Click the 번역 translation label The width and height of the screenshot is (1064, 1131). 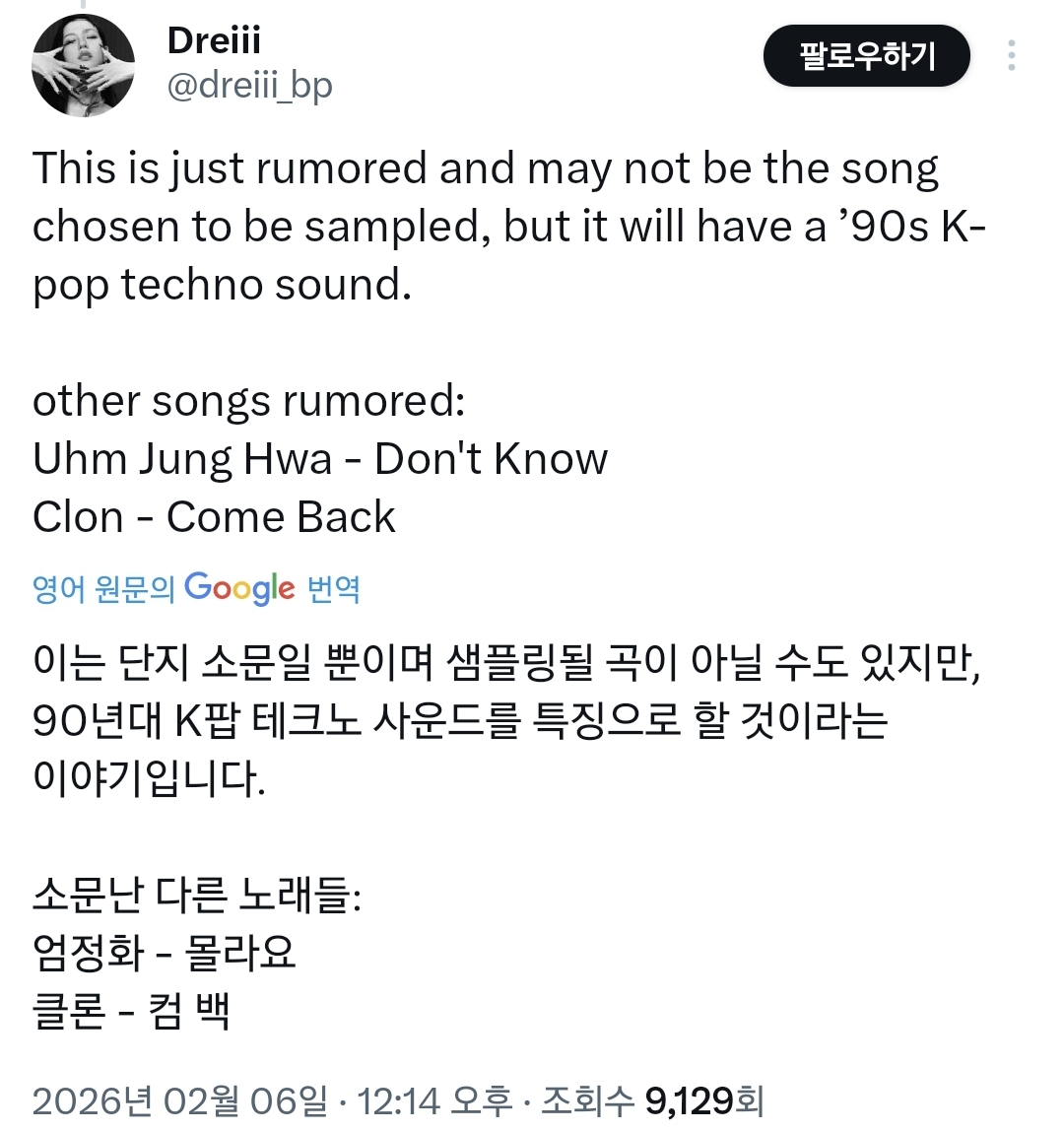(334, 589)
